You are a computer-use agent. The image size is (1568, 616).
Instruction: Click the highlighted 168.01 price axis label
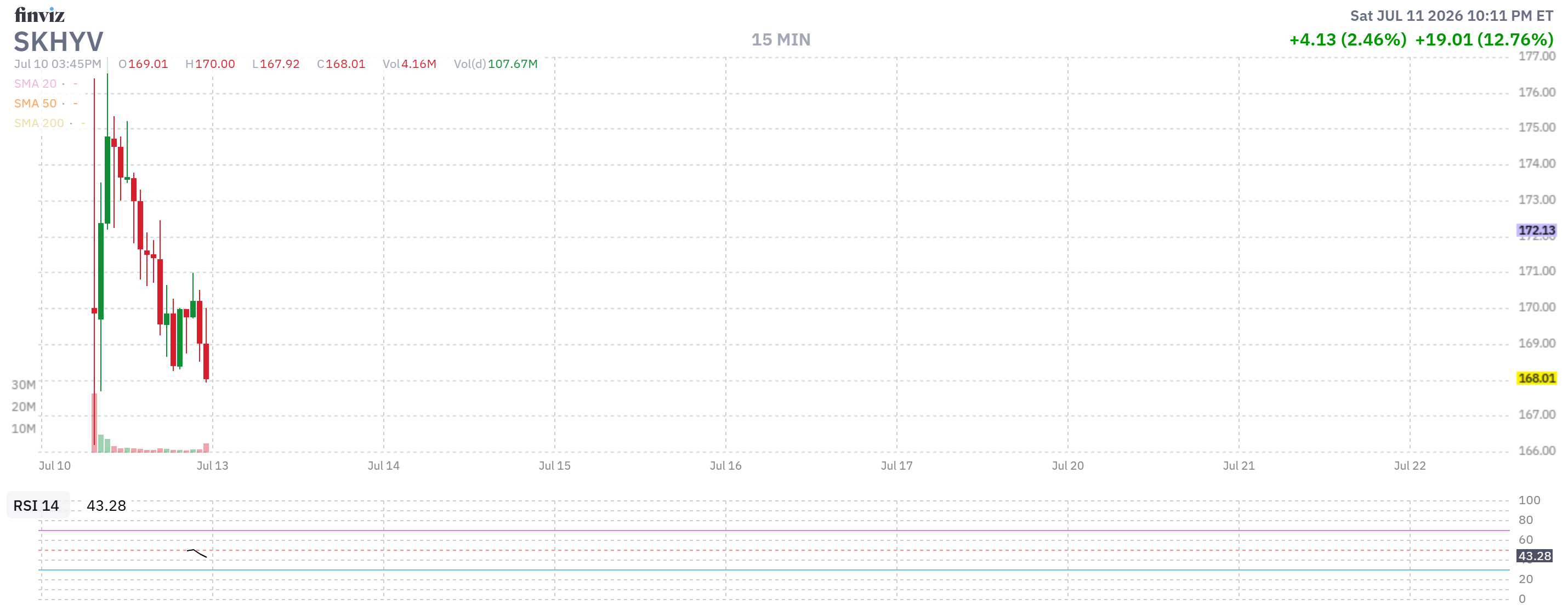coord(1536,378)
